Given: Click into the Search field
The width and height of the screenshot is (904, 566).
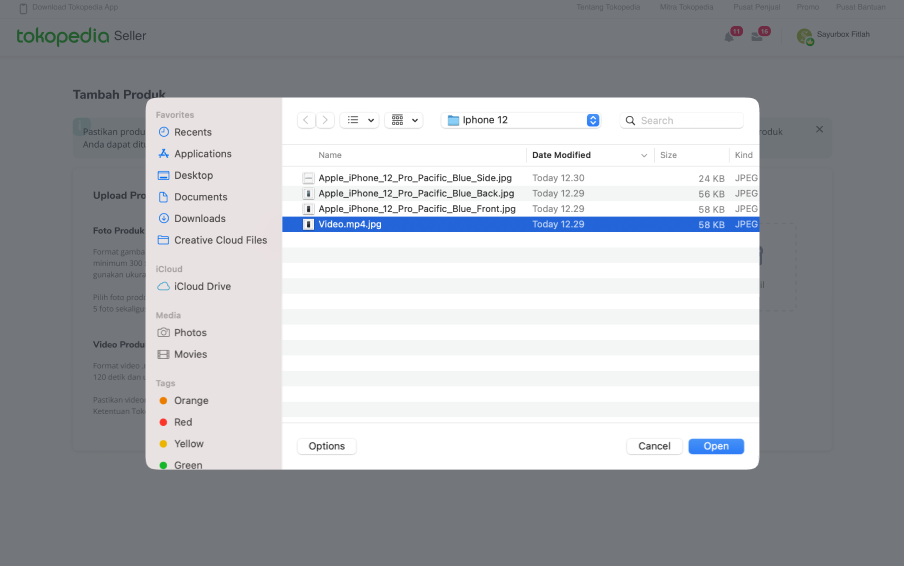Looking at the screenshot, I should [x=681, y=120].
